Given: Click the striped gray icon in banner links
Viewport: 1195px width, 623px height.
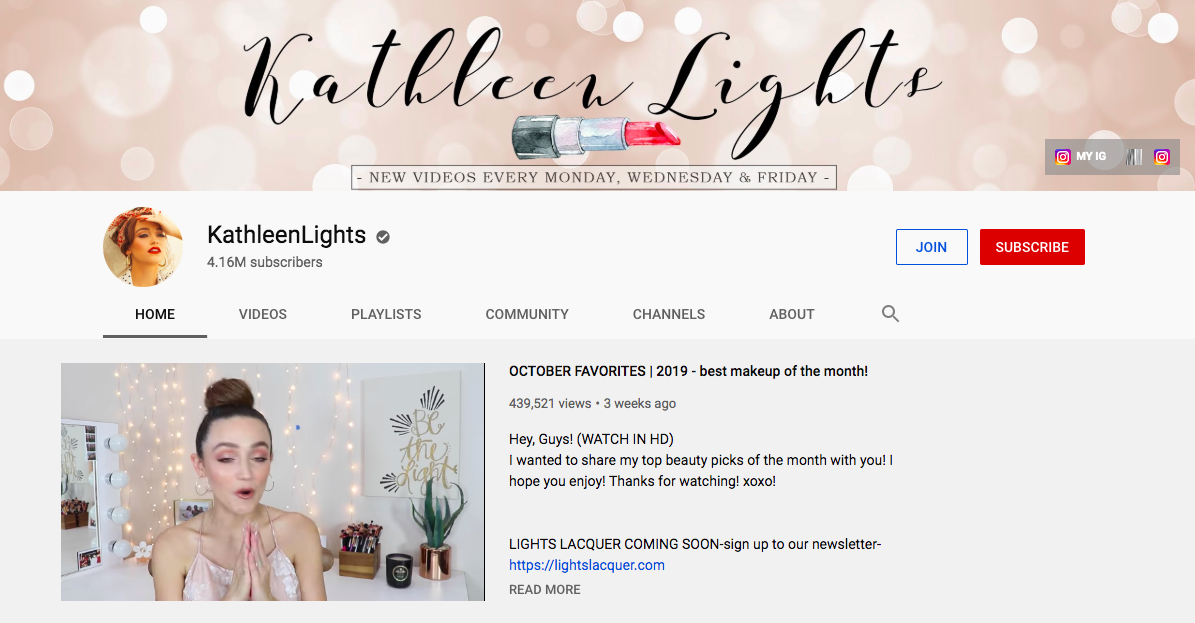Looking at the screenshot, I should coord(1134,157).
